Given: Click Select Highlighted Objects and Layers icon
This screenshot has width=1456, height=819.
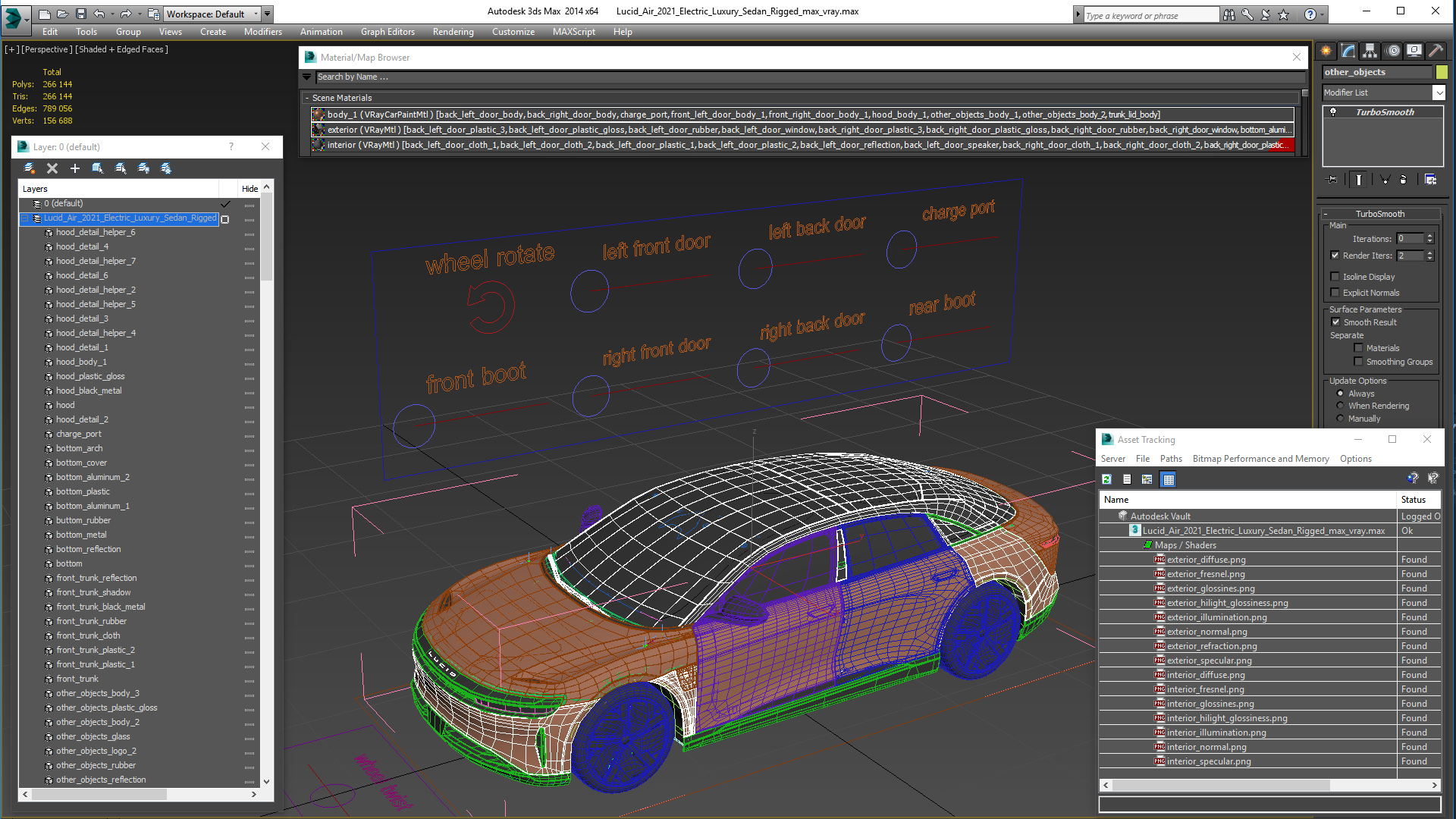Looking at the screenshot, I should coord(98,168).
